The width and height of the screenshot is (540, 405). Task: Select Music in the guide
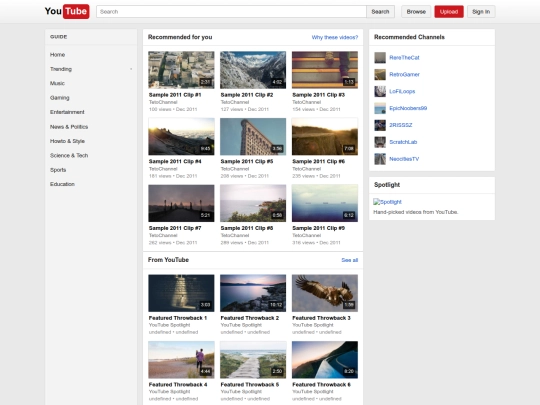point(57,83)
